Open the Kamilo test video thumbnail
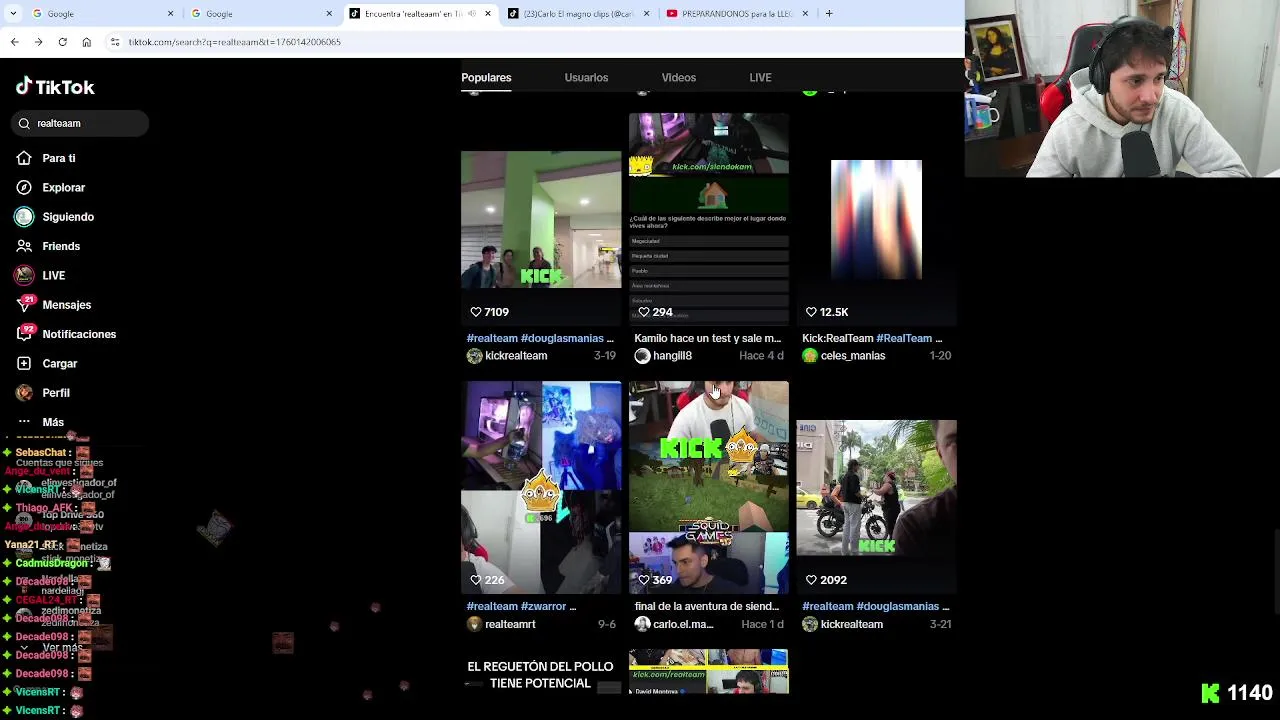This screenshot has height=720, width=1280. 709,219
